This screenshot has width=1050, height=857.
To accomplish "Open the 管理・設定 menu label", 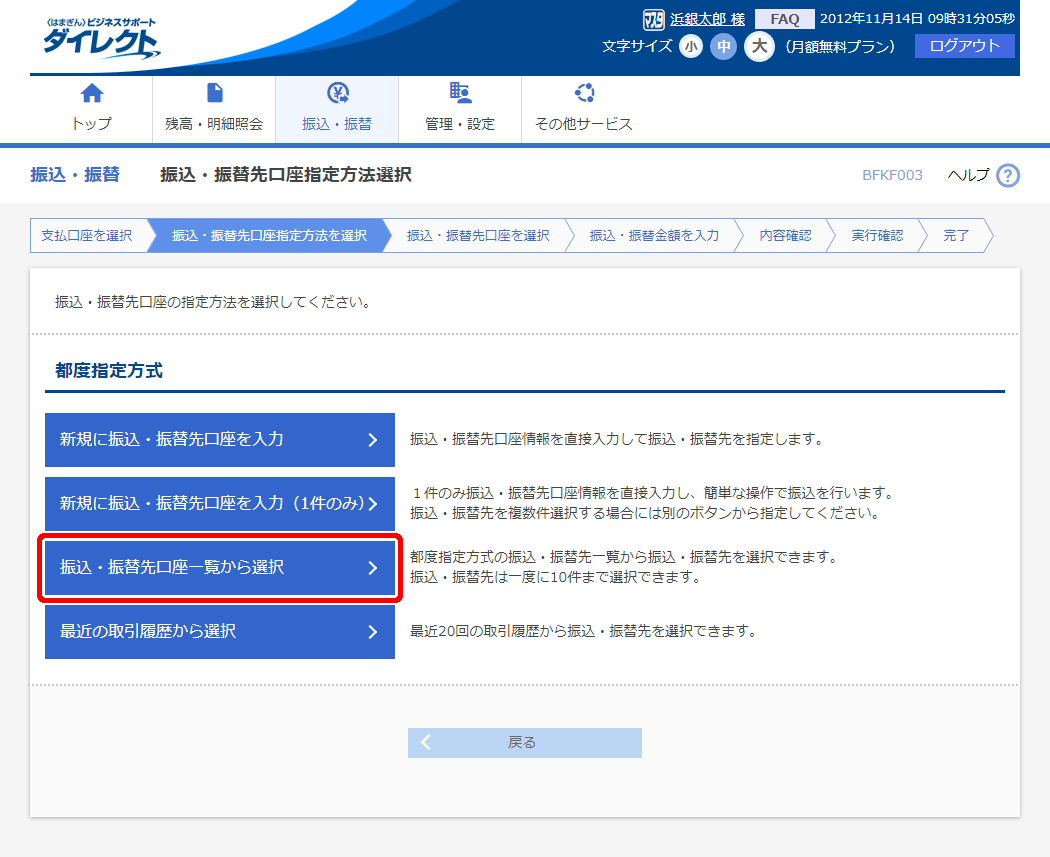I will 460,124.
